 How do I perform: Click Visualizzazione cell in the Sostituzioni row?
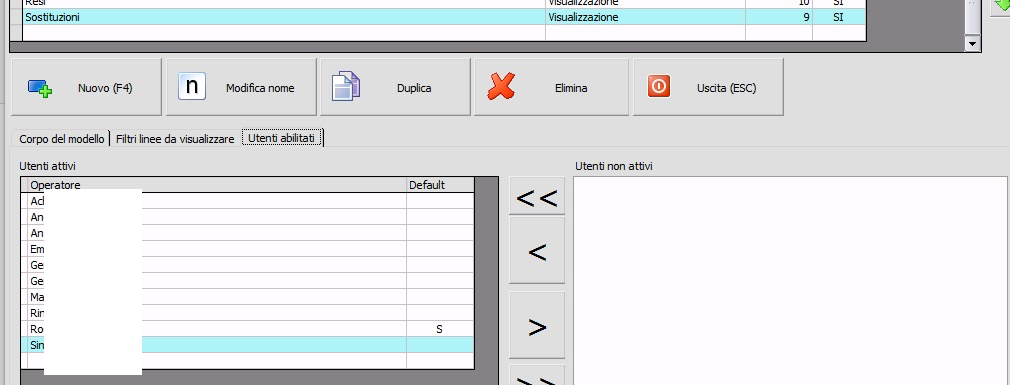(x=645, y=17)
